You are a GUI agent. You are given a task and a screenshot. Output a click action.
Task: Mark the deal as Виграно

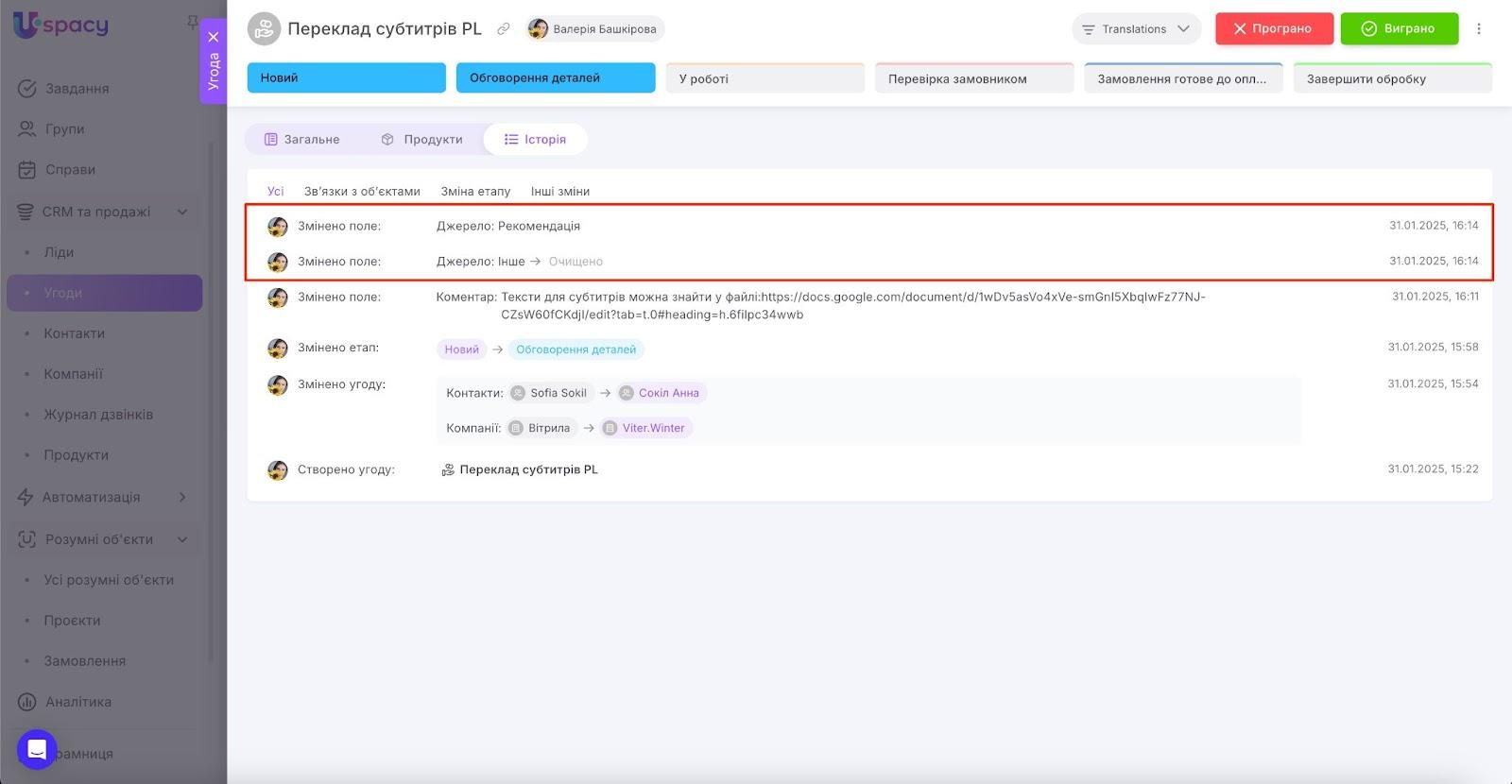coord(1400,29)
